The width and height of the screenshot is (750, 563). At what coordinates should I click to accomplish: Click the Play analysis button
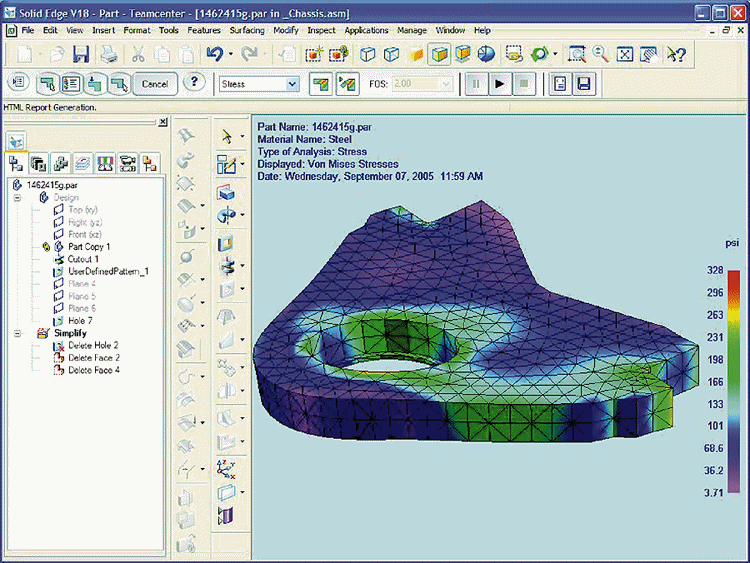click(x=500, y=84)
